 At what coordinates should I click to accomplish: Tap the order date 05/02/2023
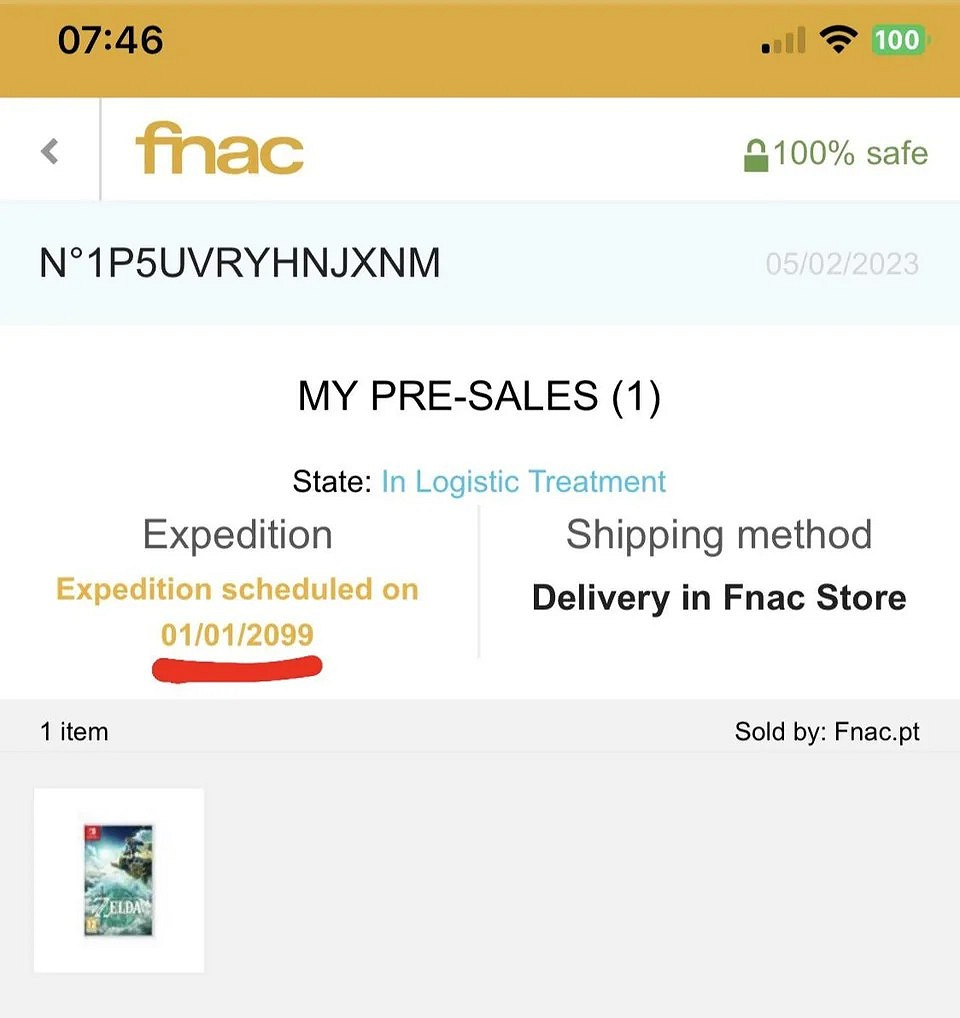(841, 264)
